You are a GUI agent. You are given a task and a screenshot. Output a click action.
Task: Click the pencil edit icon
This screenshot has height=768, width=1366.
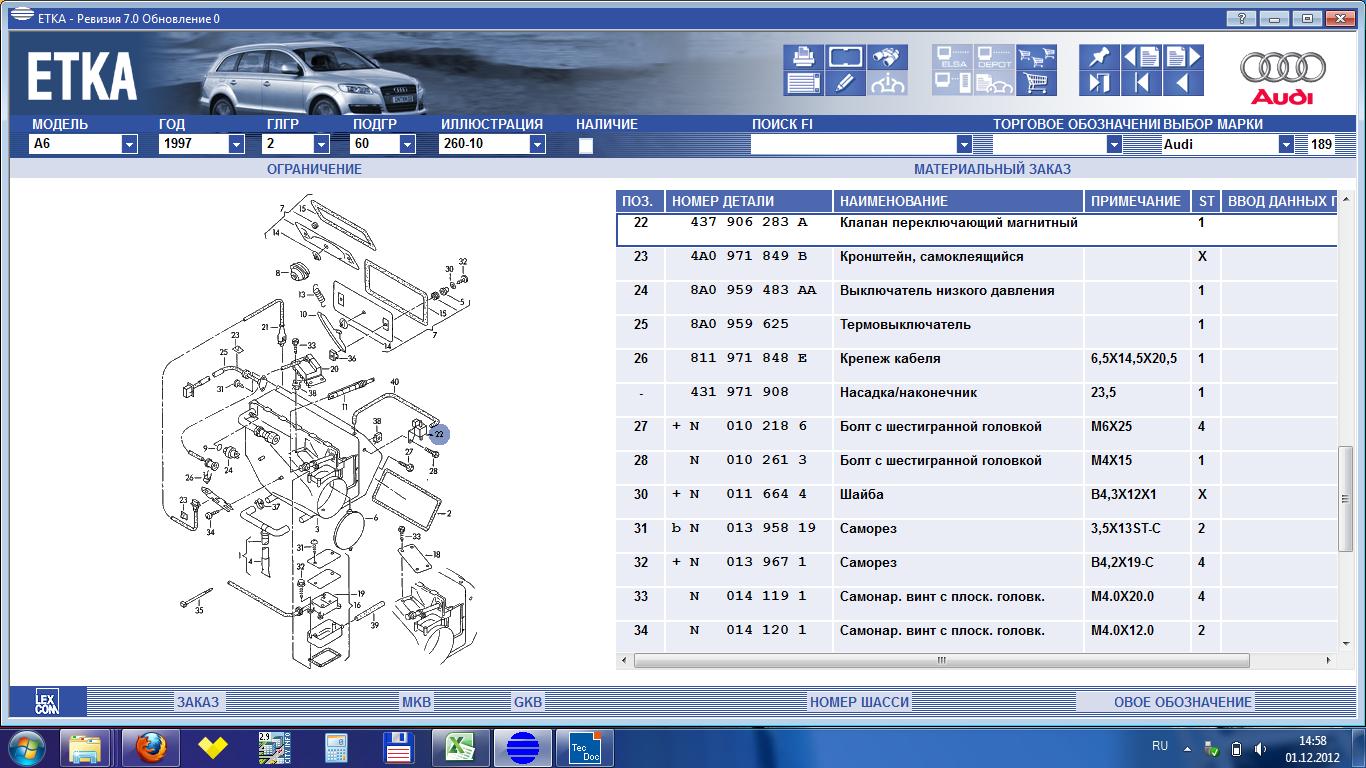pos(846,83)
